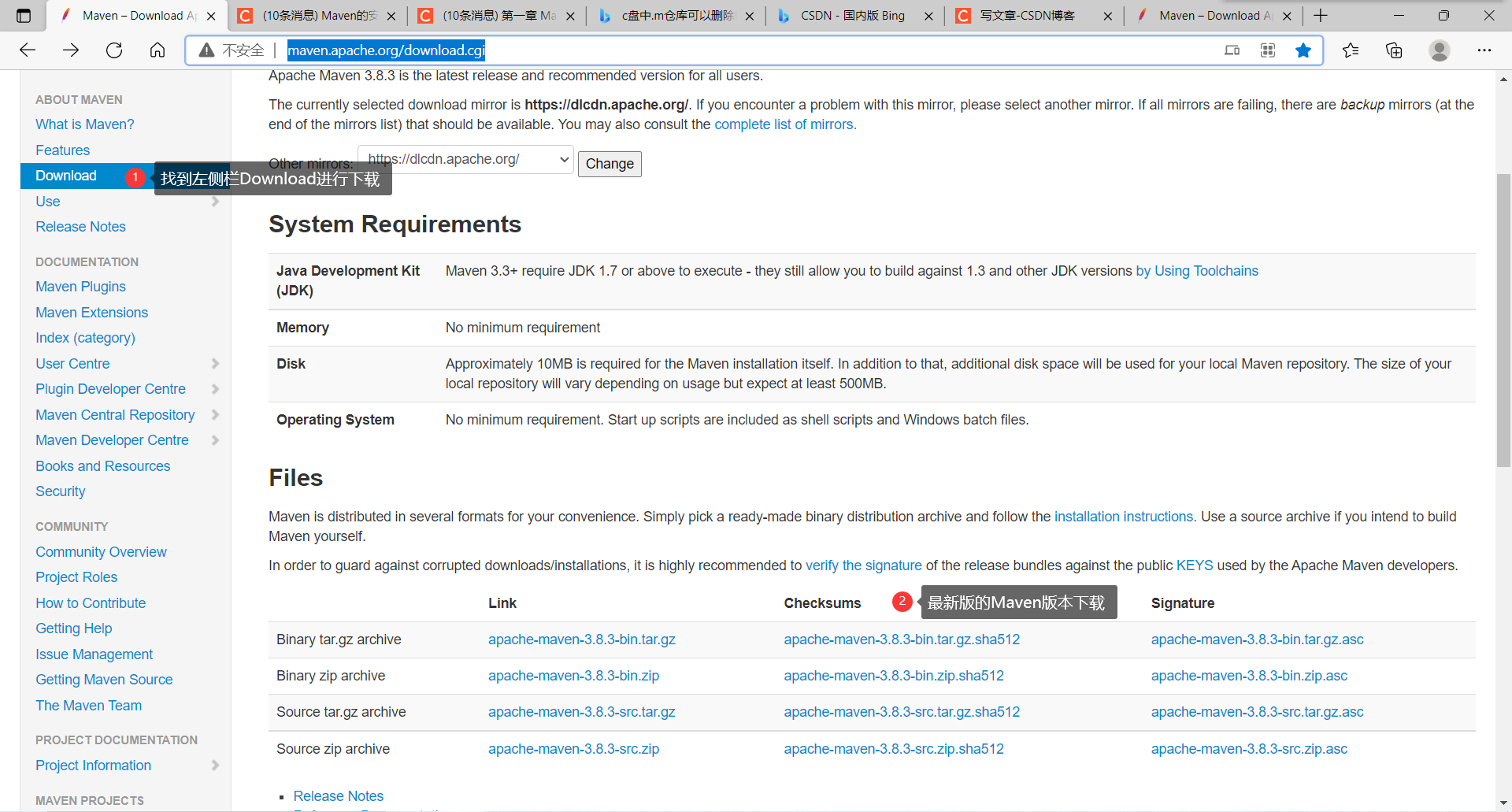The height and width of the screenshot is (812, 1512).
Task: Open Release Notes link below files table
Action: tap(339, 796)
